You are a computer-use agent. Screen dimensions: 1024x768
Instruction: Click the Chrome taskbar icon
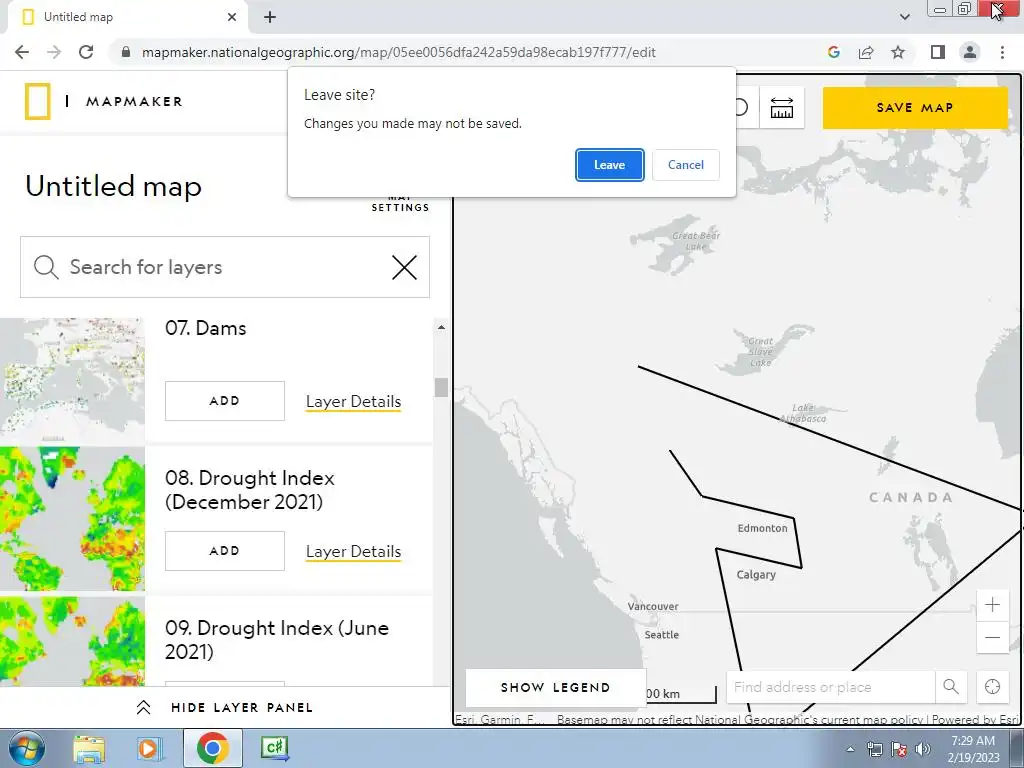pos(212,748)
